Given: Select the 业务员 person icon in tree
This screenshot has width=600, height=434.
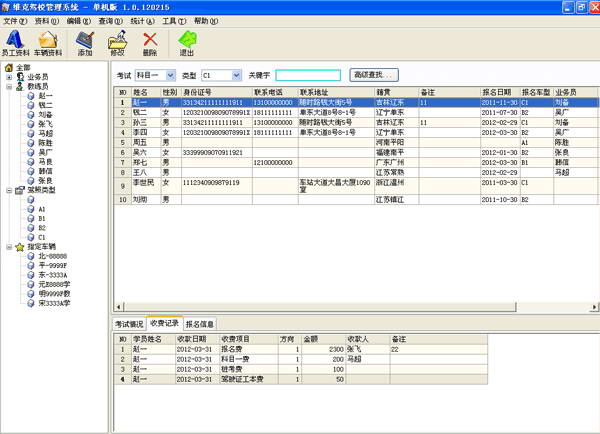Looking at the screenshot, I should 20,77.
